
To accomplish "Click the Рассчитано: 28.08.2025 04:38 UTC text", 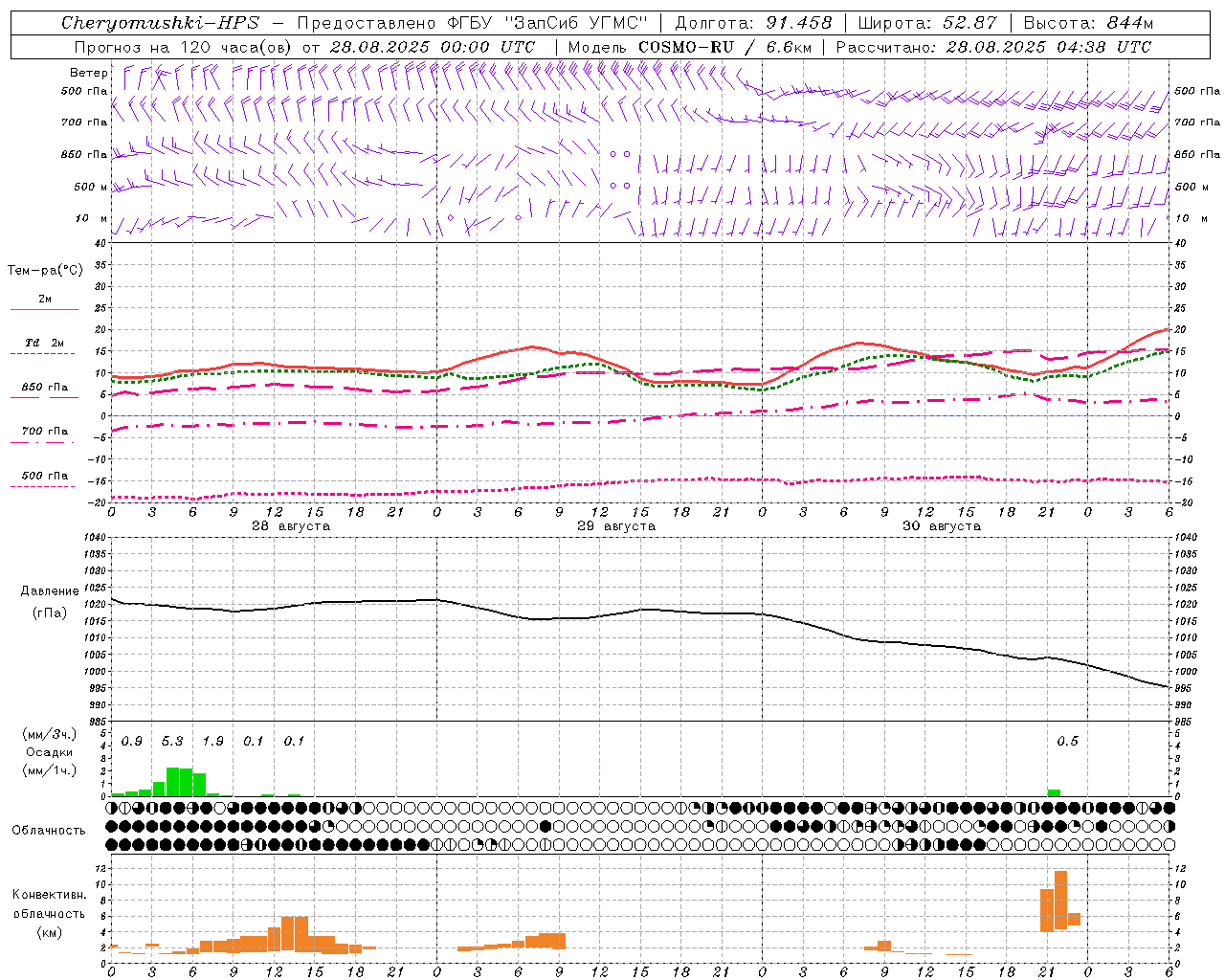I will (x=993, y=47).
